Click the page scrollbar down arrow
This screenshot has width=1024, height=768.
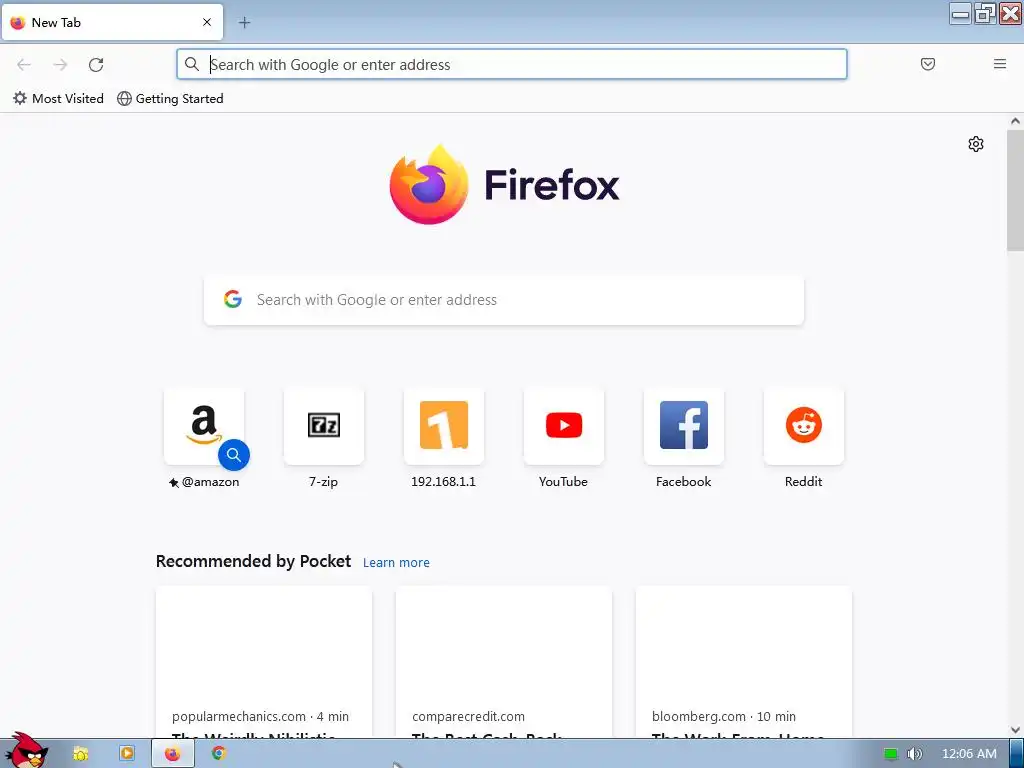[1015, 730]
